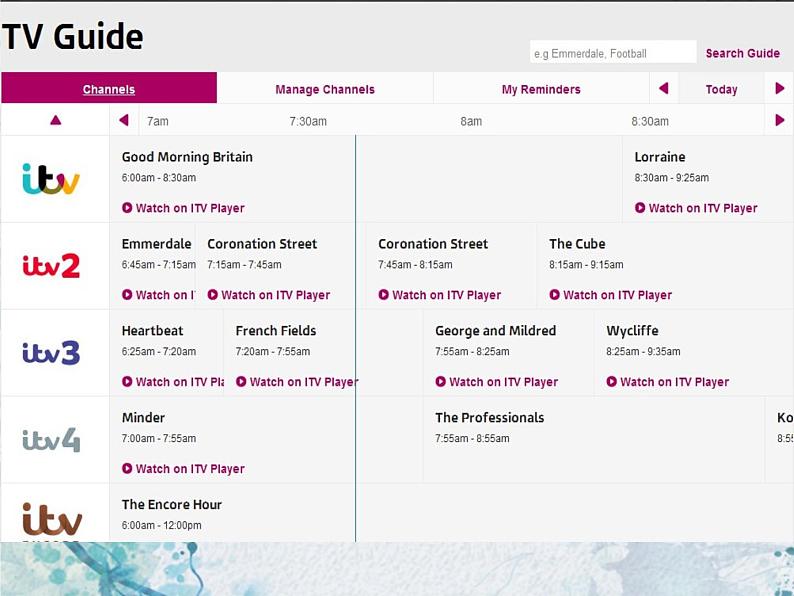Open Good Morning Britain programme title
The width and height of the screenshot is (794, 596).
tap(187, 157)
